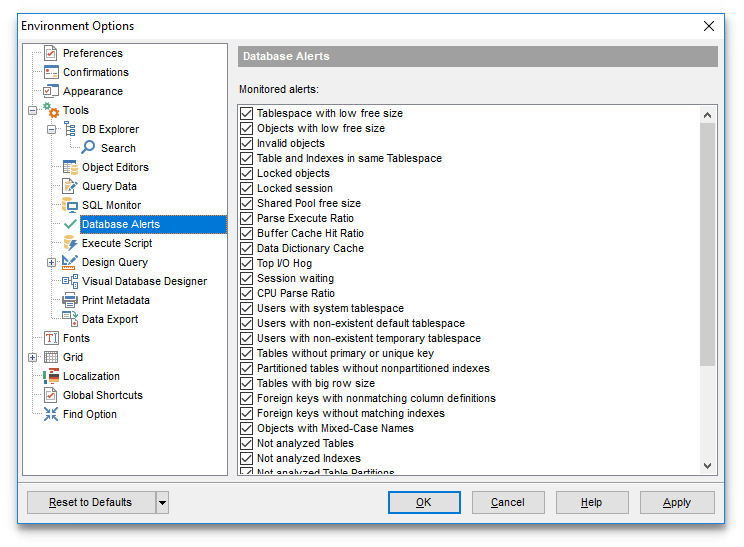
Task: Expand the Grid tree node
Action: click(33, 357)
